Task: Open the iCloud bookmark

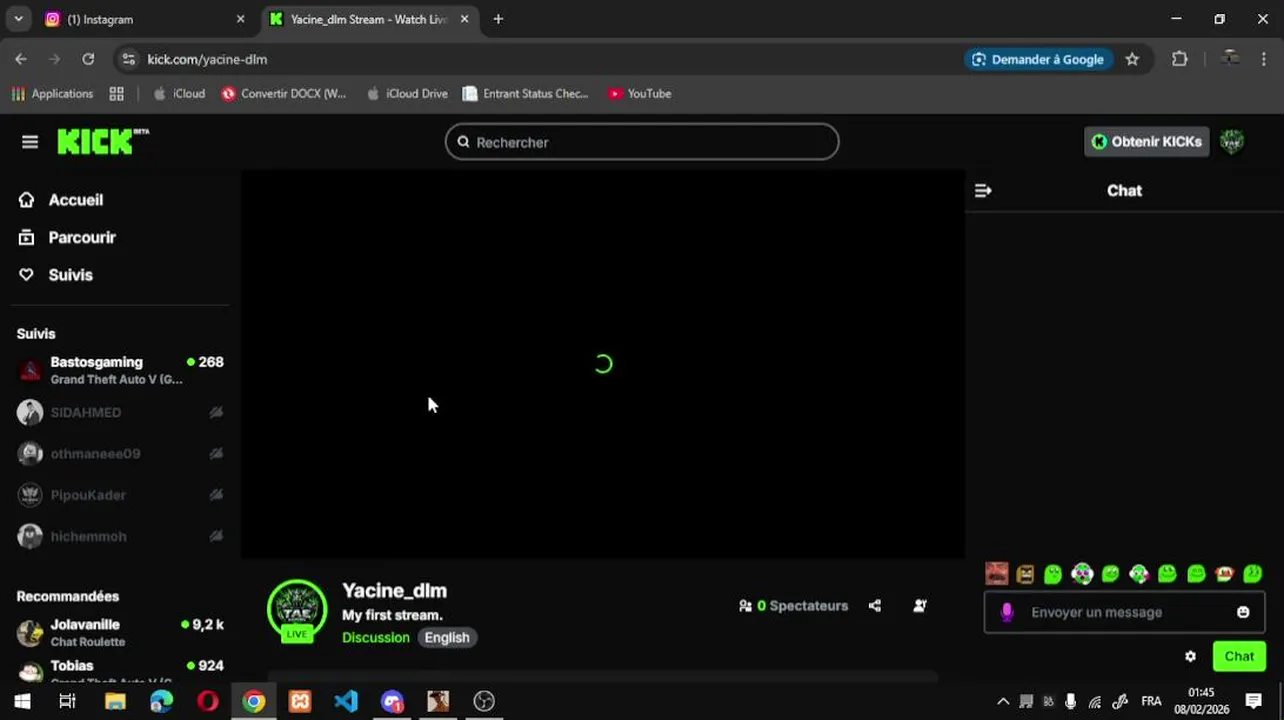Action: click(x=179, y=94)
